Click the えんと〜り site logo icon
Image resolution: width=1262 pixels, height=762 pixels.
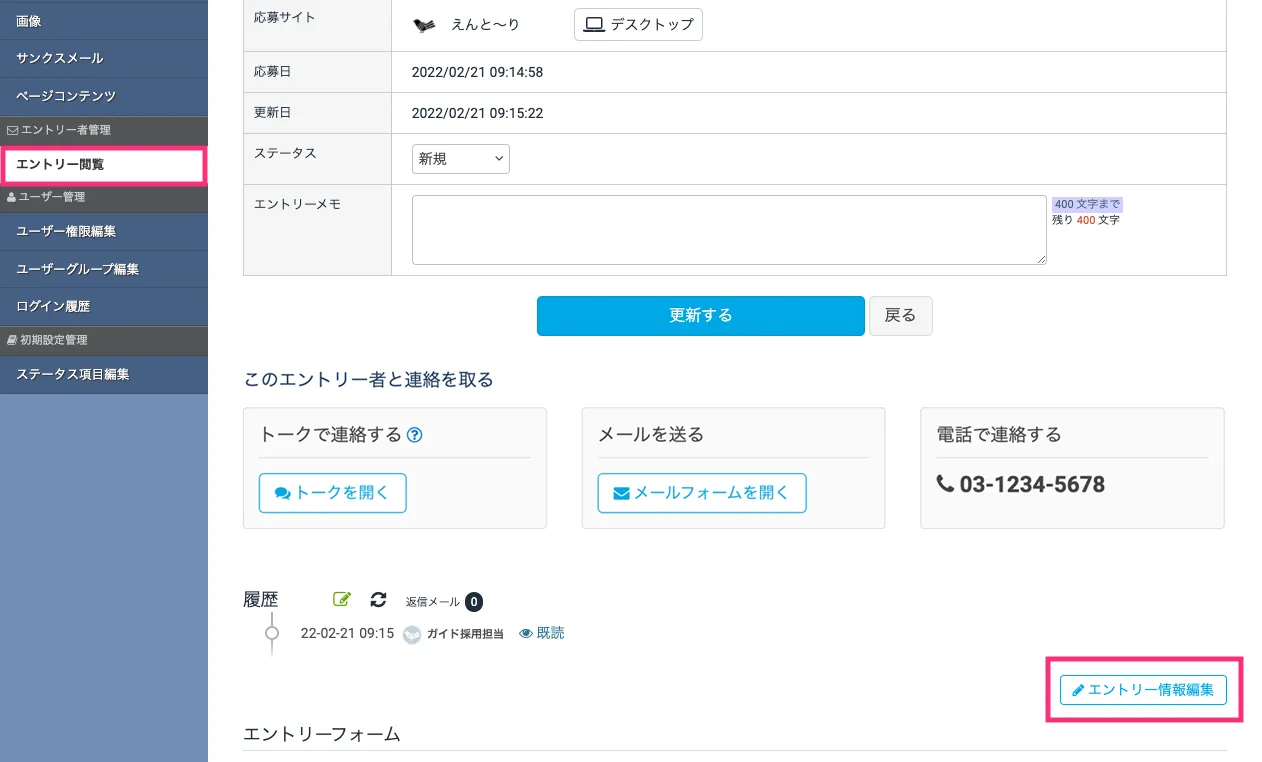click(x=424, y=25)
